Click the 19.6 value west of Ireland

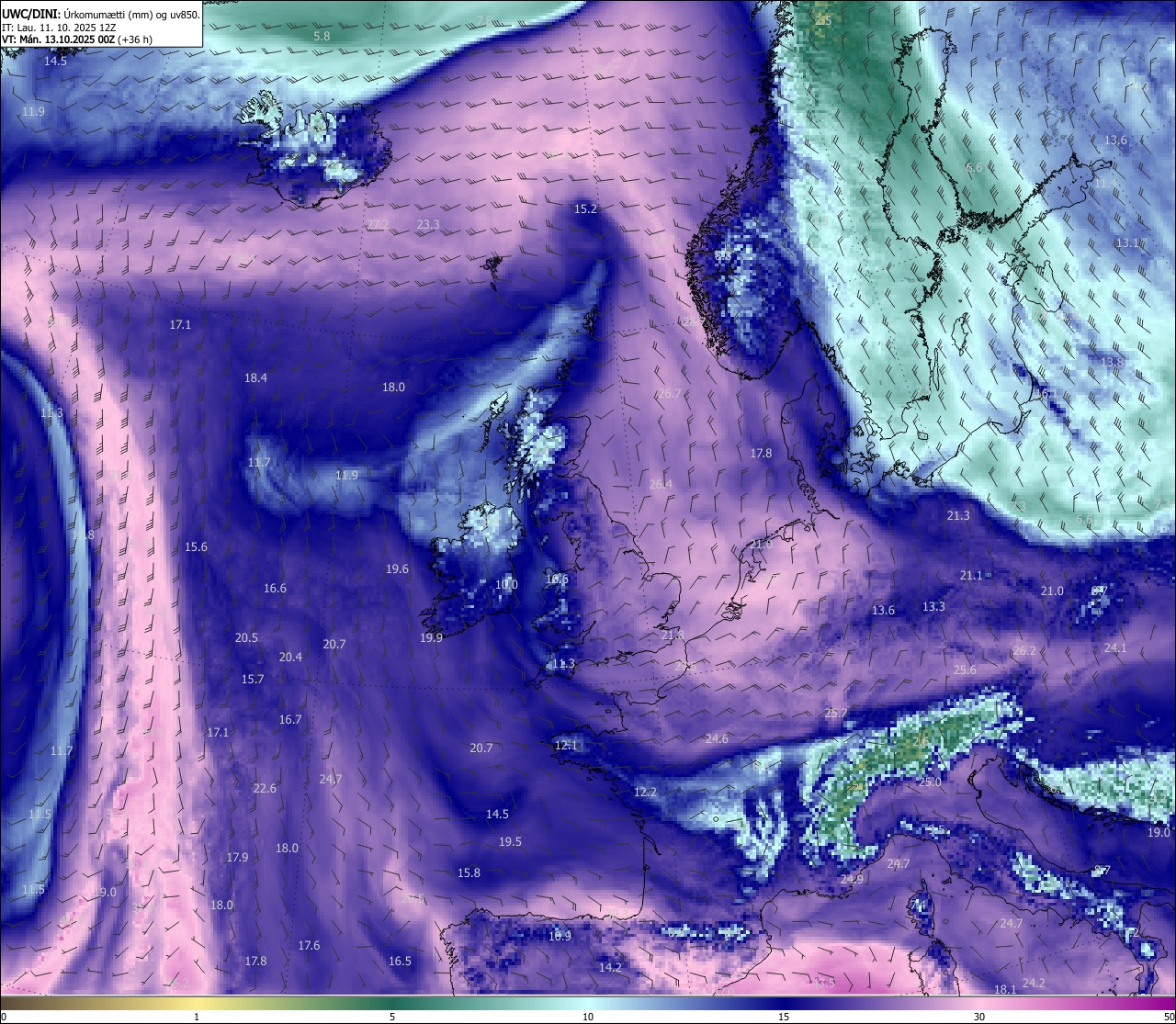(397, 569)
